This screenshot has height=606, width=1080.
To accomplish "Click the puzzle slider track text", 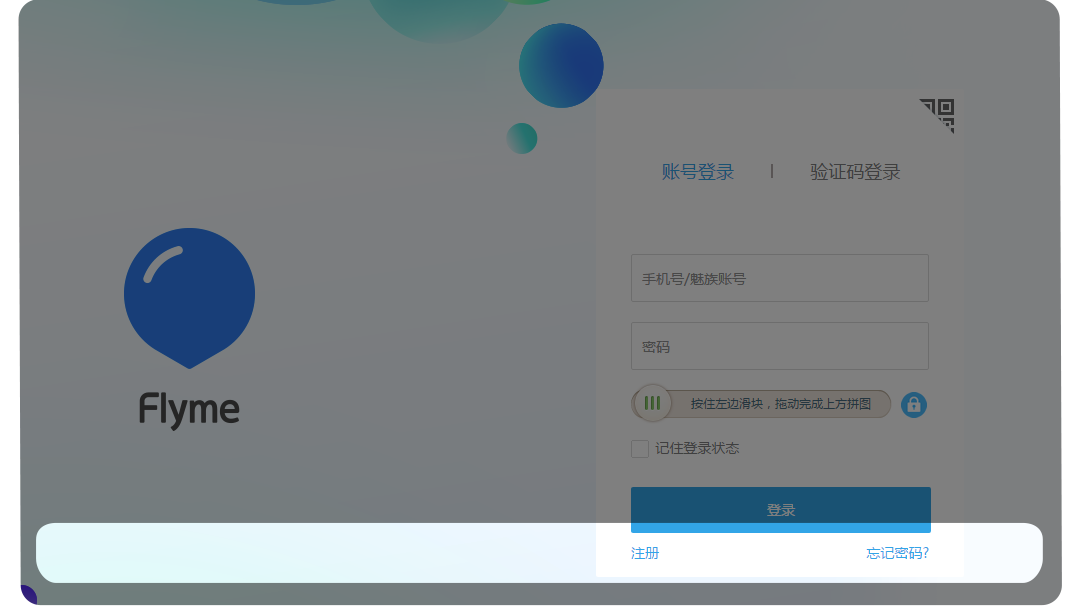I will (780, 404).
